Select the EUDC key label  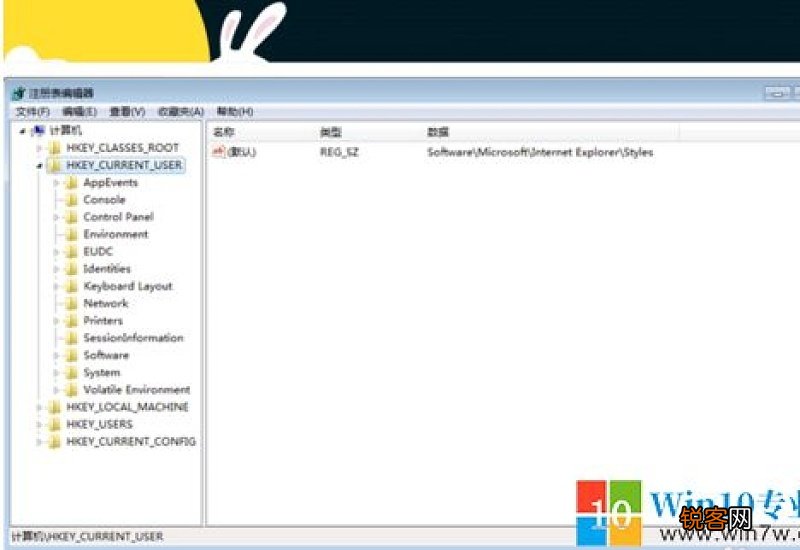click(98, 252)
